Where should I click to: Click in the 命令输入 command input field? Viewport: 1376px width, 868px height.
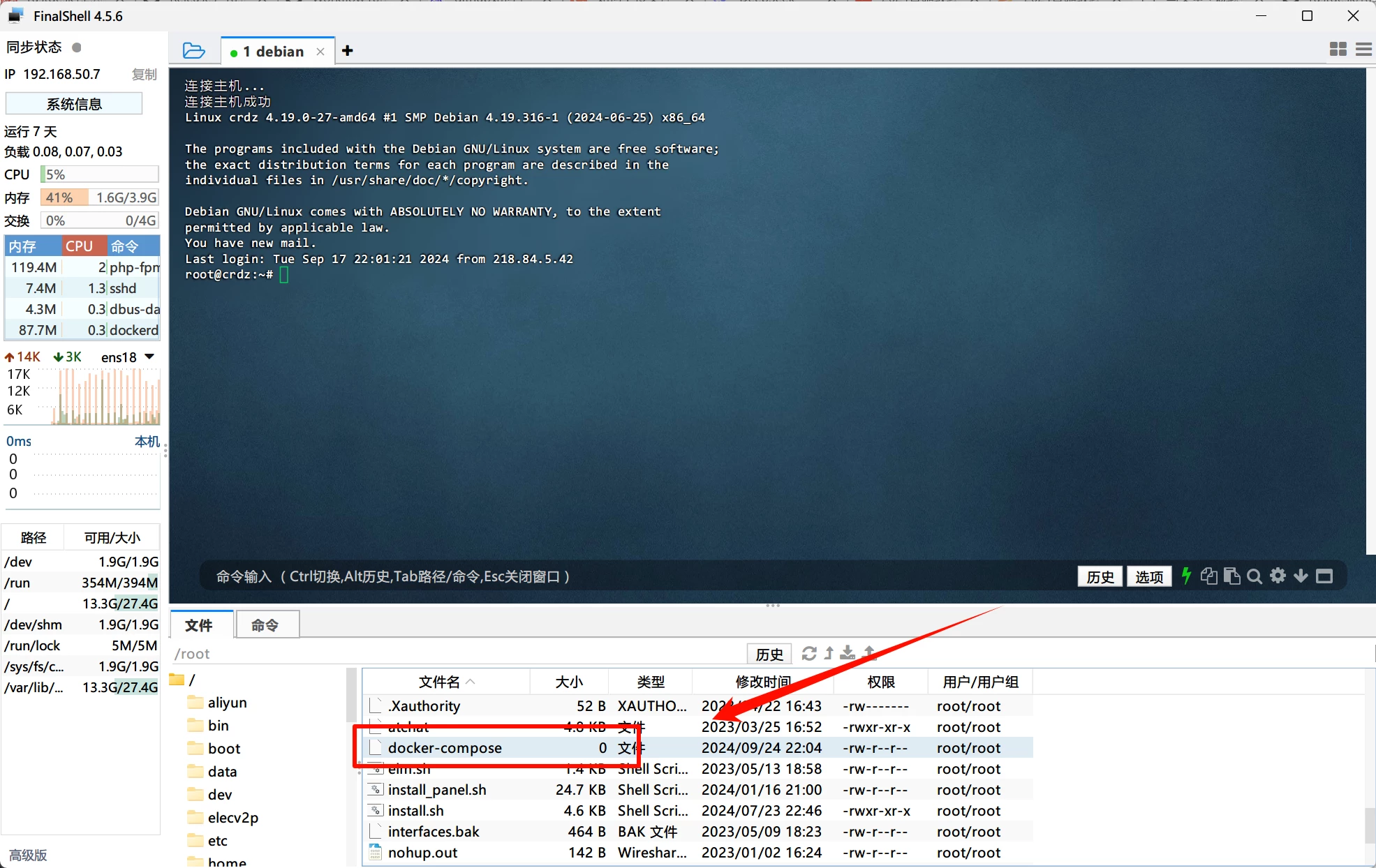click(628, 576)
